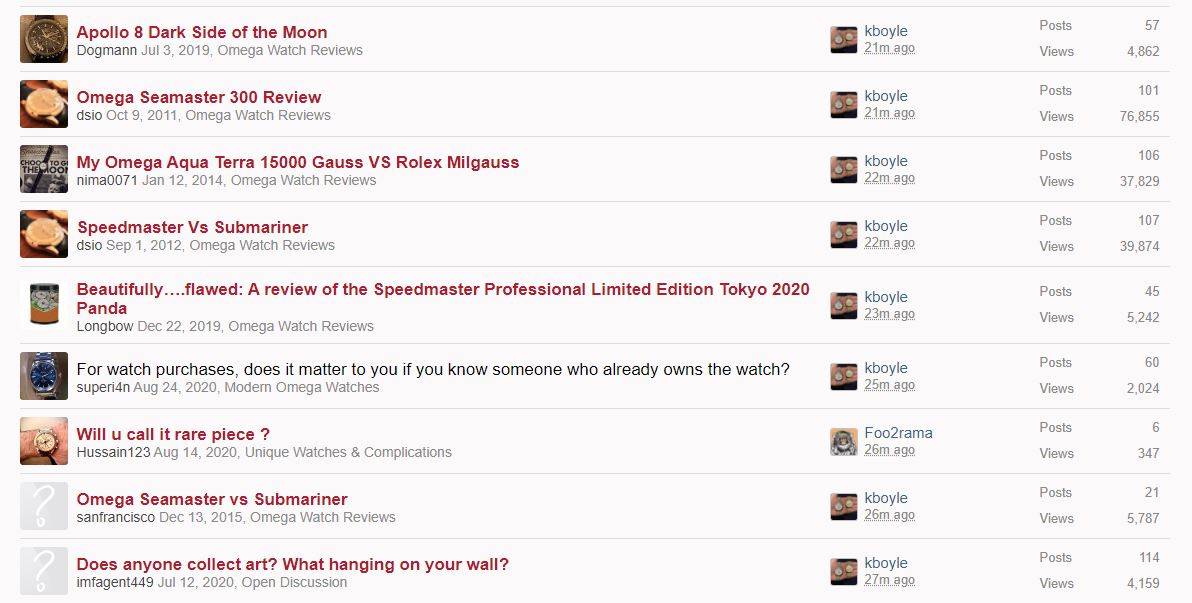Open Aqua Terra 15000 Gauss VS Milgauss thread
This screenshot has width=1192, height=603.
(298, 162)
